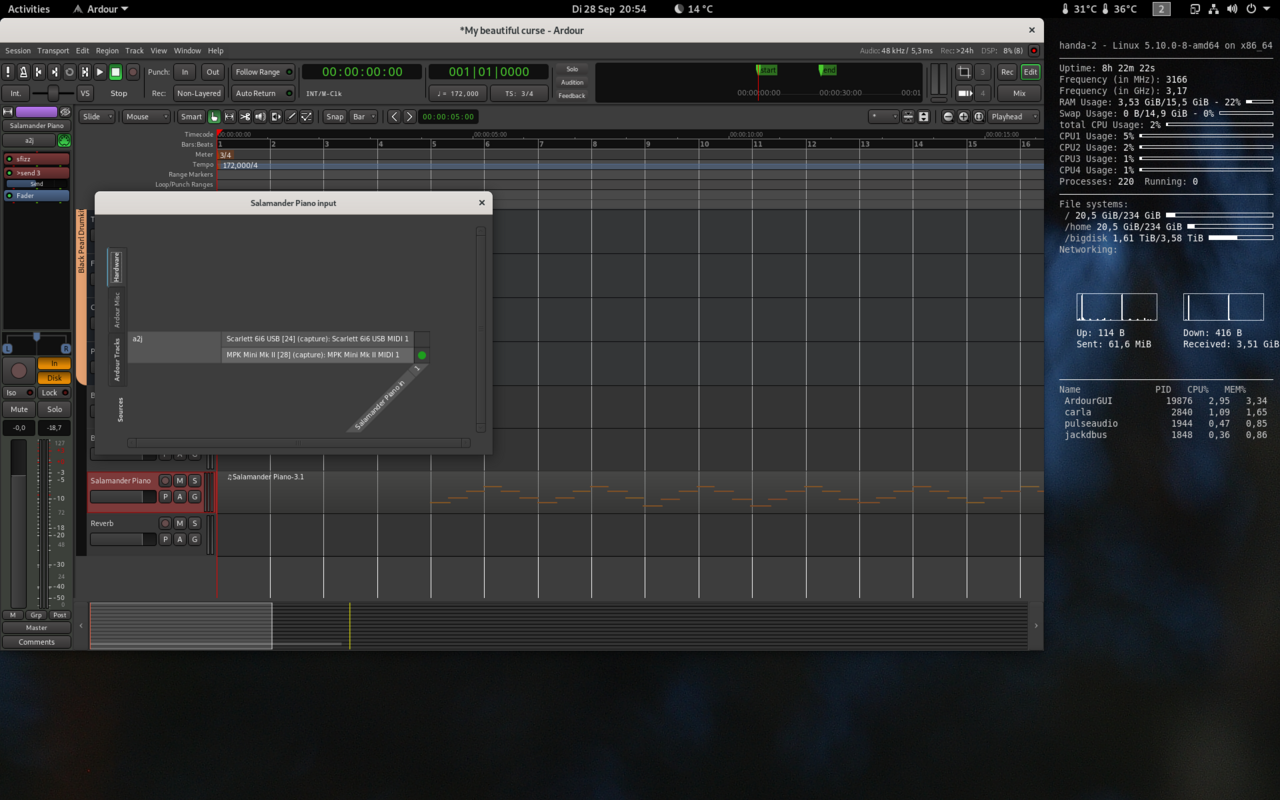This screenshot has height=800, width=1280.
Task: Shrink tracks height icon
Action: tap(908, 117)
